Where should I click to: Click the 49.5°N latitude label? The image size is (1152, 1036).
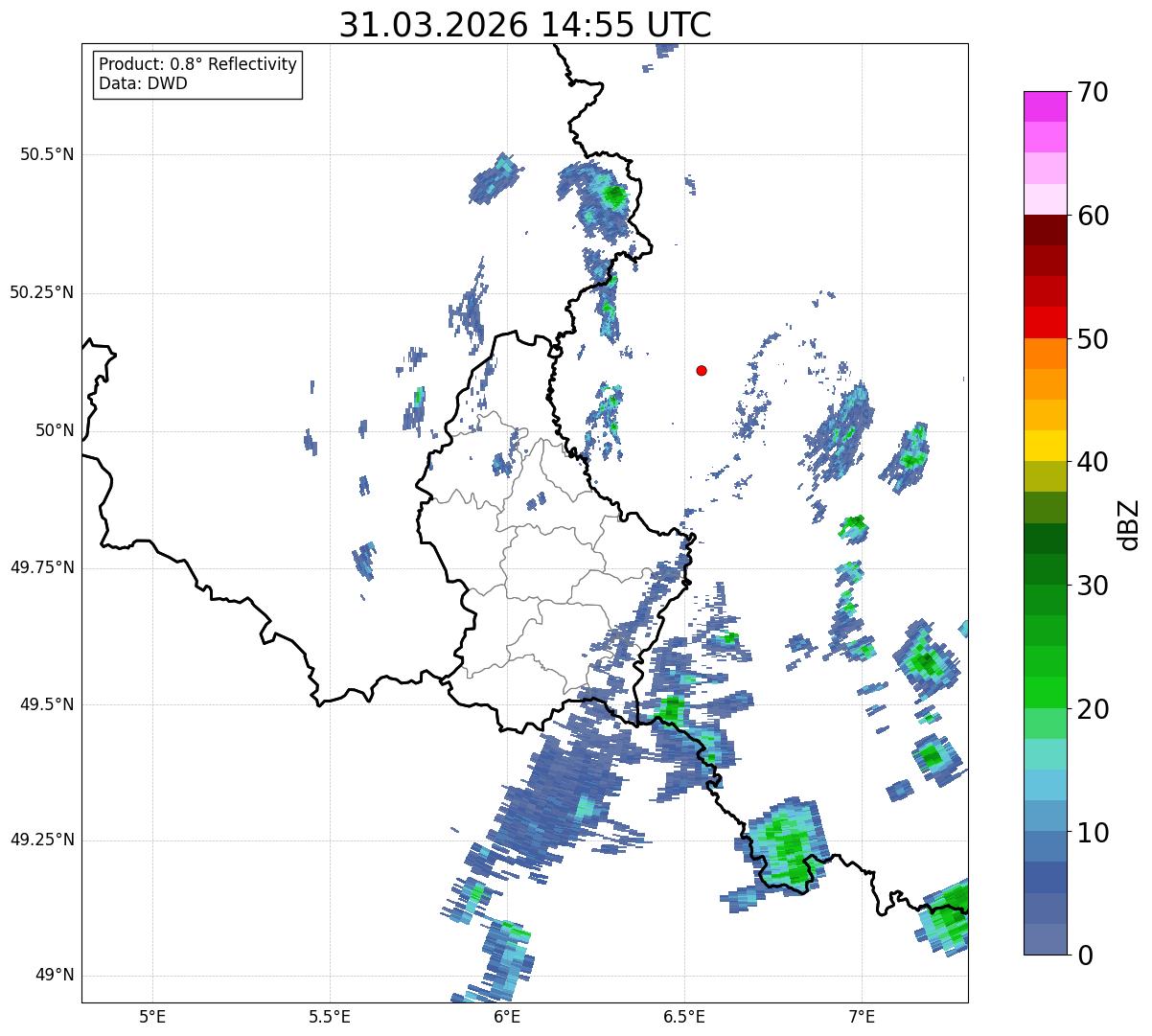click(x=46, y=704)
